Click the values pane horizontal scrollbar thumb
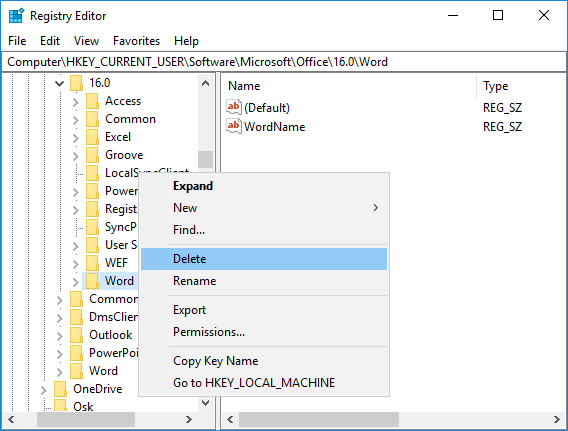 (x=319, y=419)
